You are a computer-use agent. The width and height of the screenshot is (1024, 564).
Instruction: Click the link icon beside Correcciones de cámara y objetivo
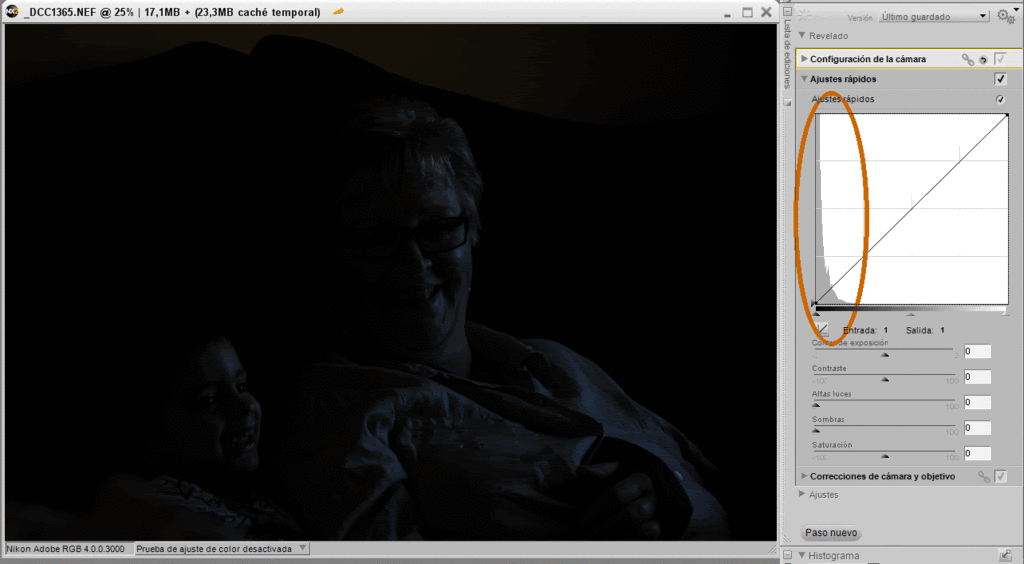pyautogui.click(x=984, y=477)
